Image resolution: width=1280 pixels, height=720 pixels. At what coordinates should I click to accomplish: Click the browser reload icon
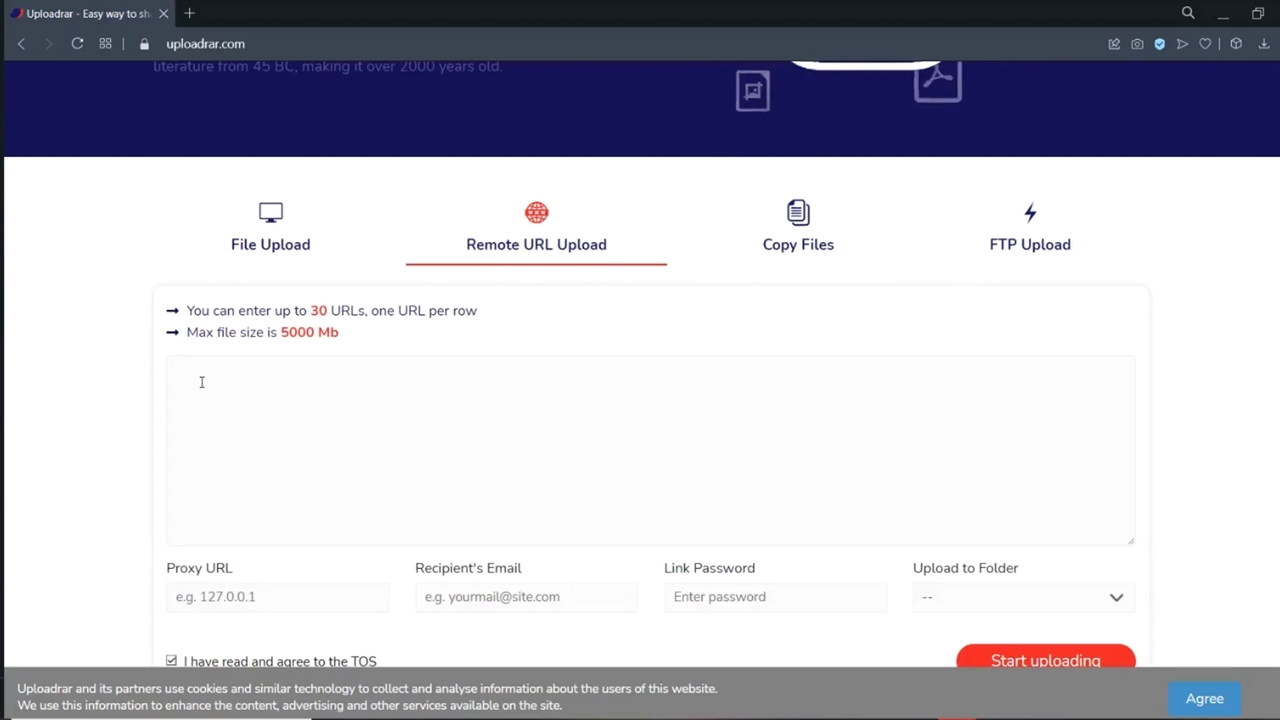pyautogui.click(x=77, y=44)
